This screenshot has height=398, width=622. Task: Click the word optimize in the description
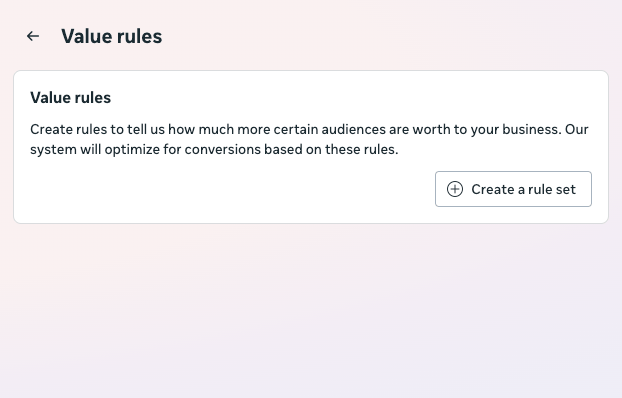[x=132, y=150]
